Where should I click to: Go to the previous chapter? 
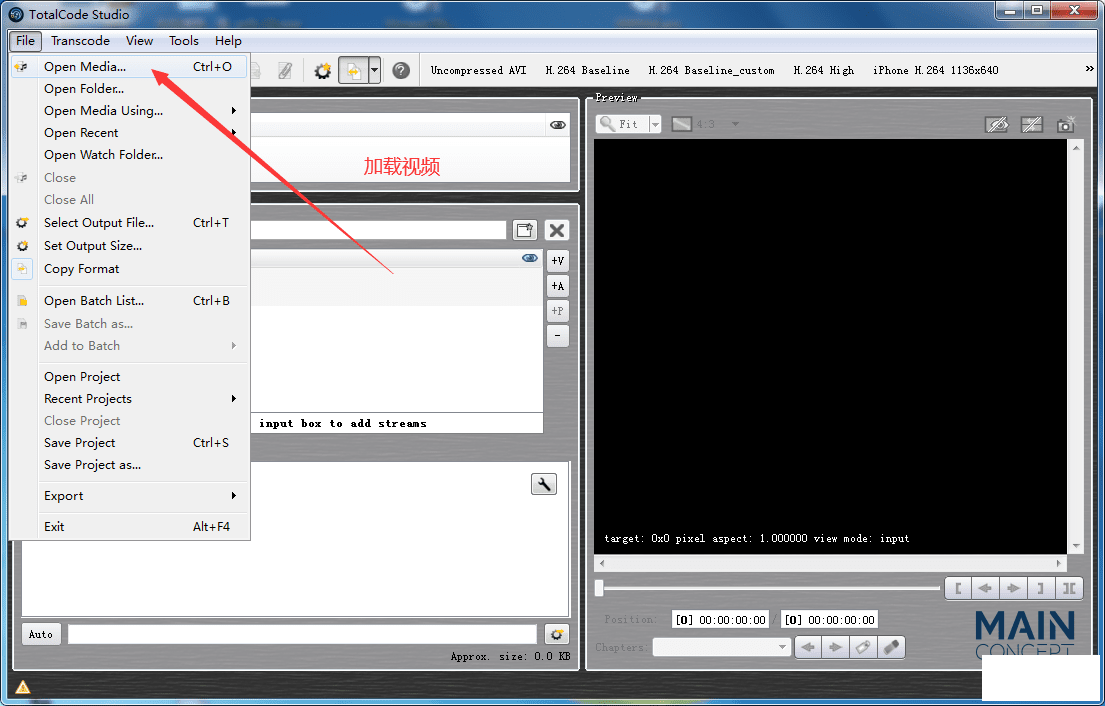pos(808,647)
